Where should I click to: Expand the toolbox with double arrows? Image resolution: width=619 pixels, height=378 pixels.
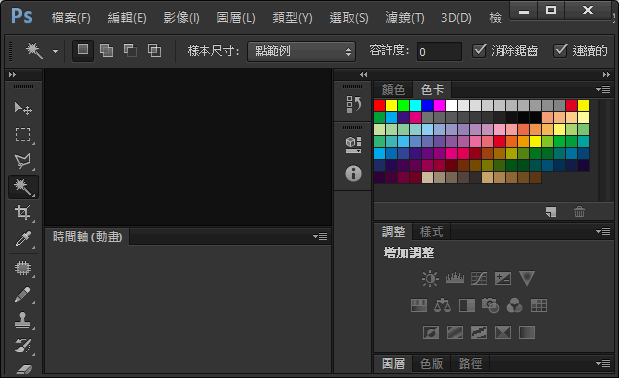tap(12, 75)
